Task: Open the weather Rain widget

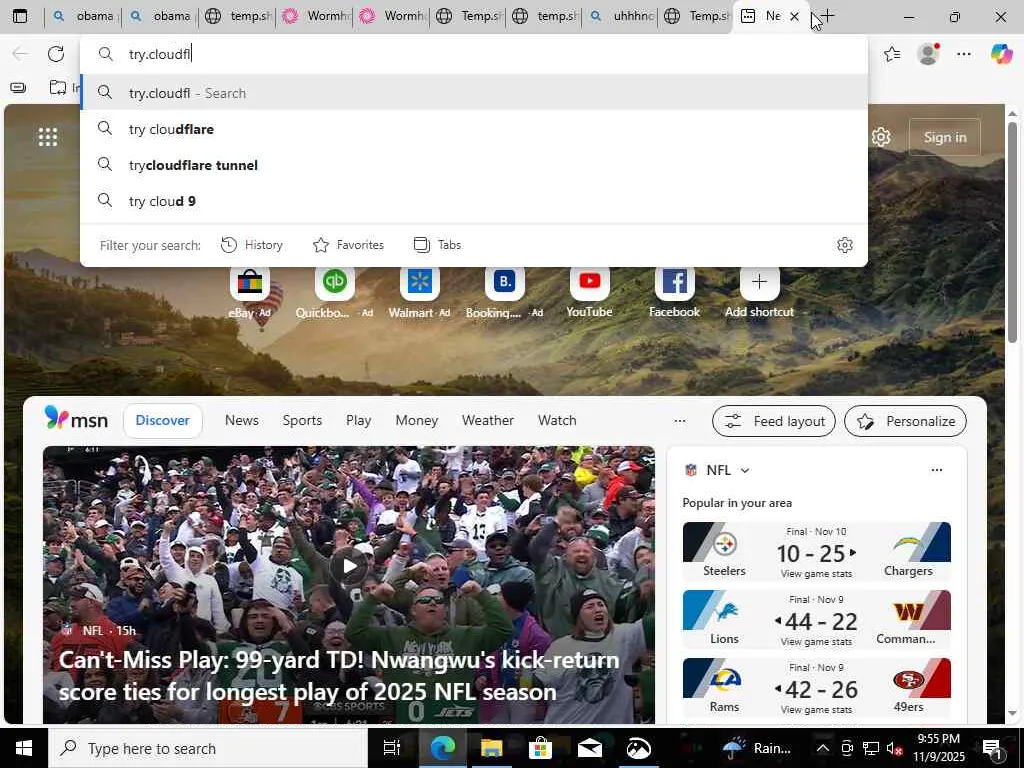Action: click(x=758, y=748)
